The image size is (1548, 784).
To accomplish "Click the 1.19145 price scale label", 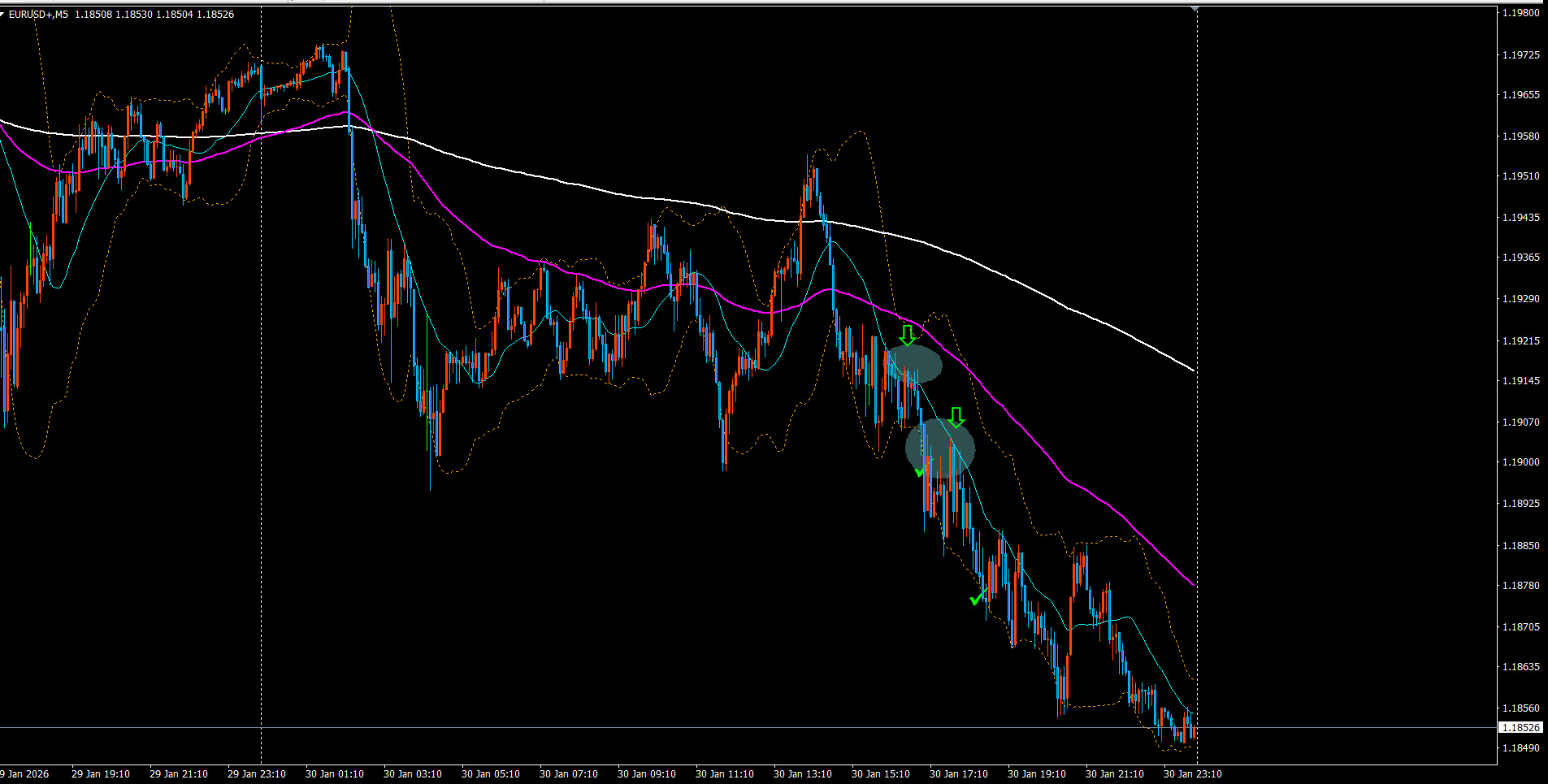I will [1521, 380].
